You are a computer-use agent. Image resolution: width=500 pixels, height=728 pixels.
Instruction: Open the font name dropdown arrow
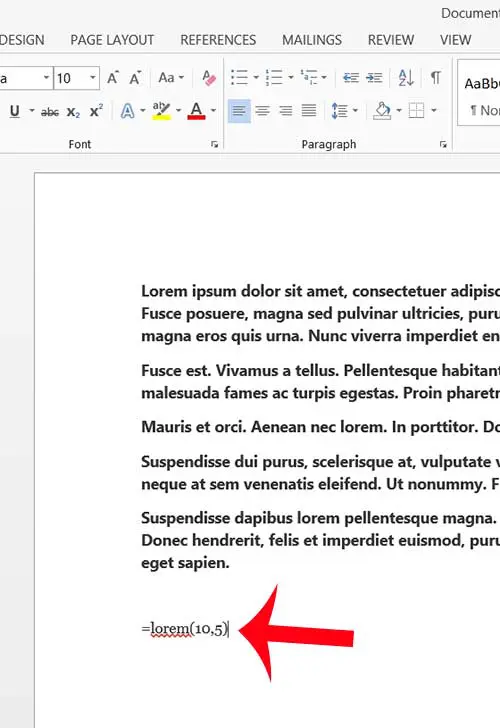[46, 78]
